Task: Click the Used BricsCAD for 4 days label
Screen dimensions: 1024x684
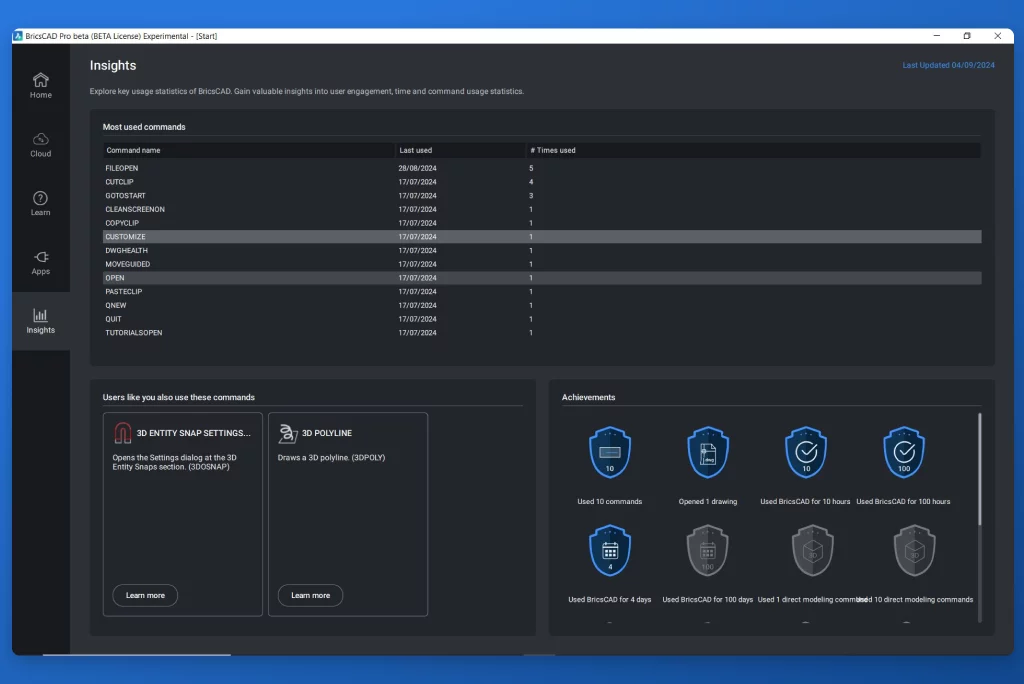Action: [x=609, y=600]
